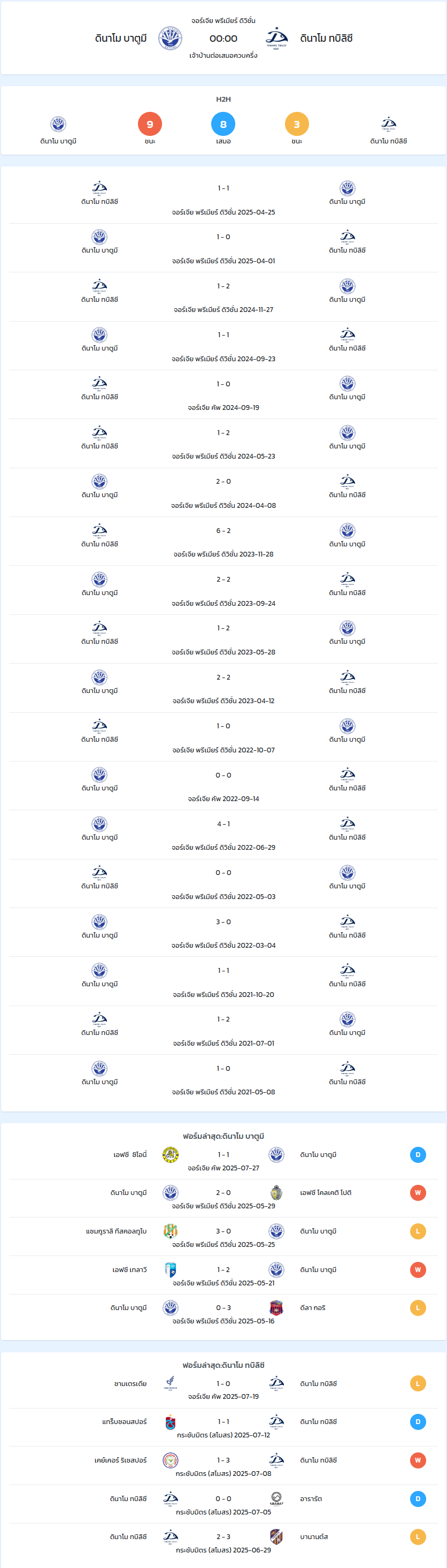The width and height of the screenshot is (447, 1568).
Task: Open the Trabzonspor club logo
Action: pos(171,1422)
